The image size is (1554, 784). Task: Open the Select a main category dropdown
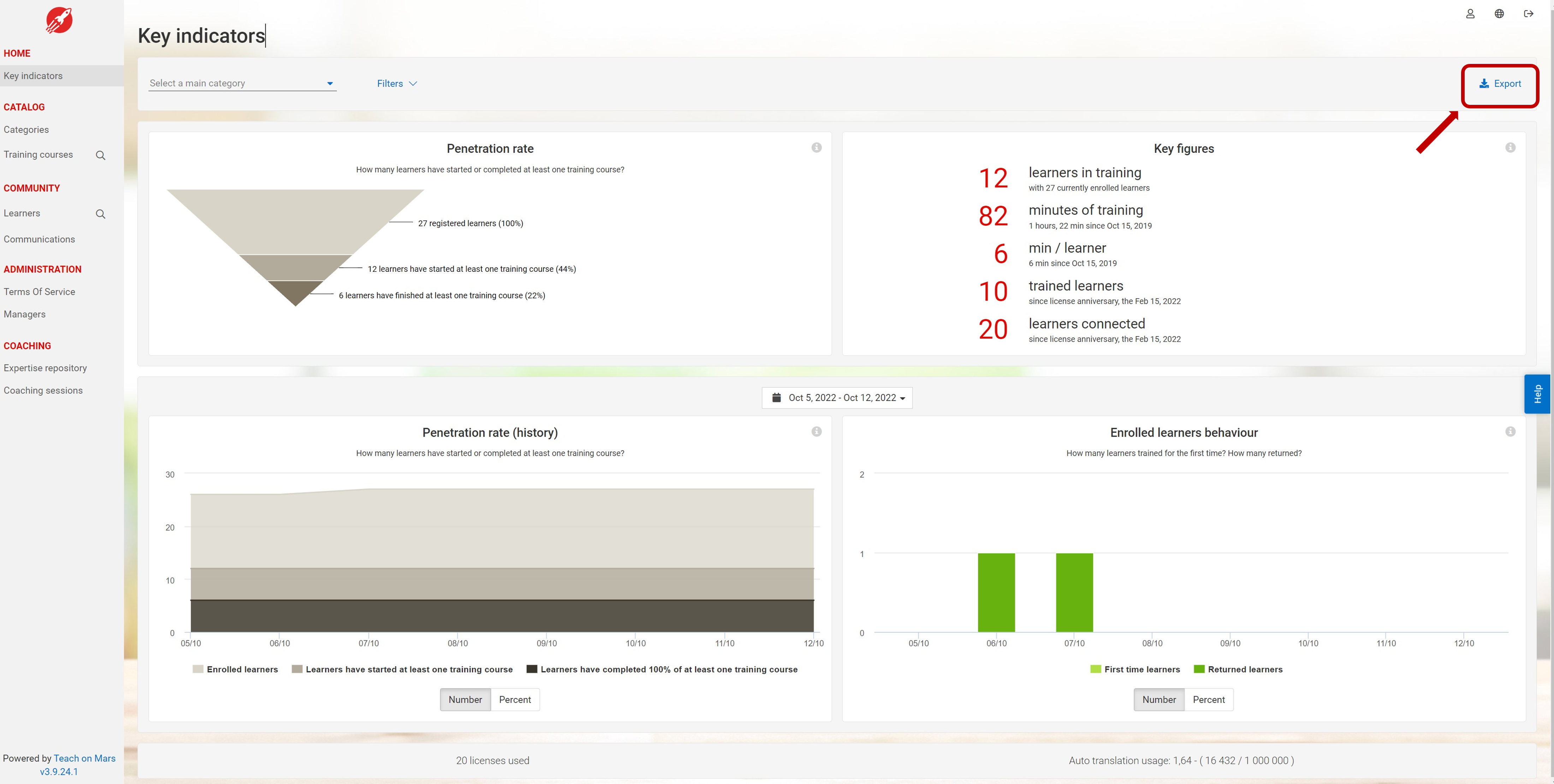click(243, 83)
